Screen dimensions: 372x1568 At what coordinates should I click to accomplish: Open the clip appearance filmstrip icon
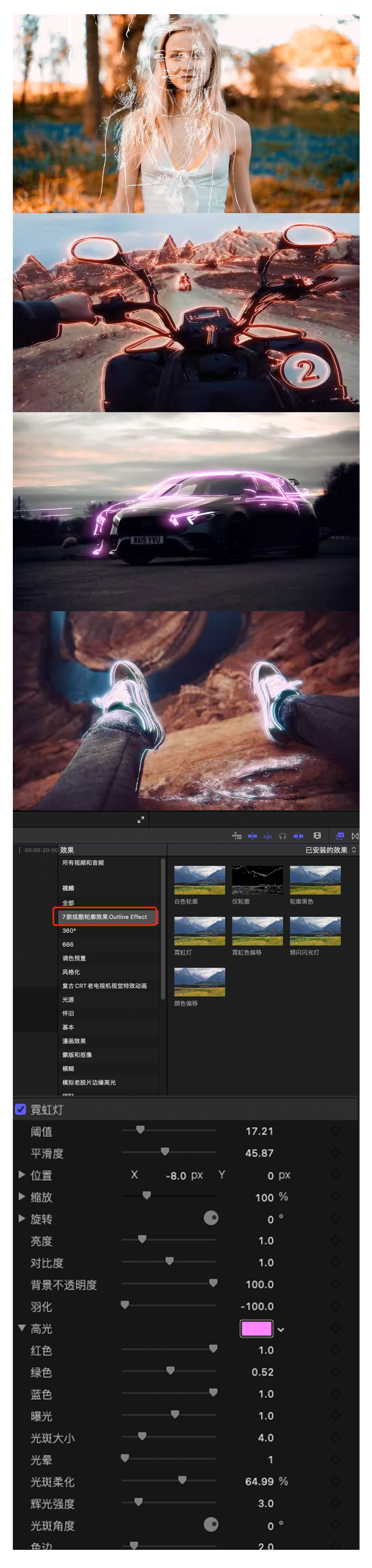point(317,836)
